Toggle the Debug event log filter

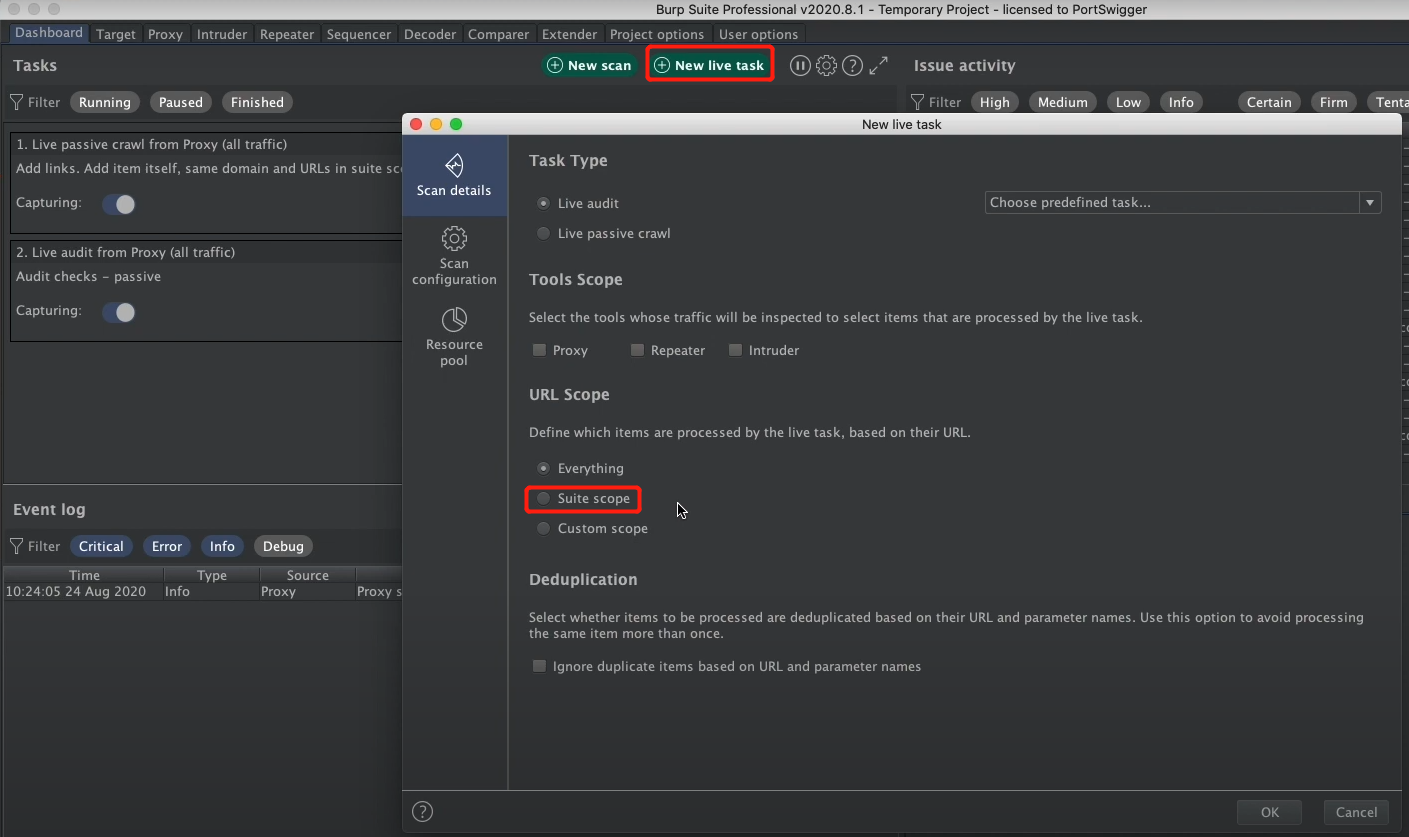pos(283,546)
